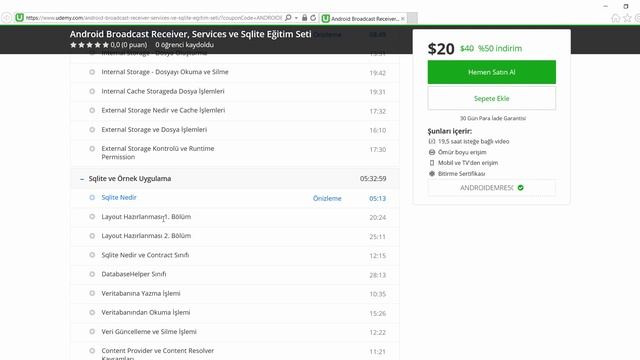Viewport: 640px width, 360px height.
Task: Select Internal Storage - Dosyayı Okuma ve Silme
Action: click(x=165, y=72)
